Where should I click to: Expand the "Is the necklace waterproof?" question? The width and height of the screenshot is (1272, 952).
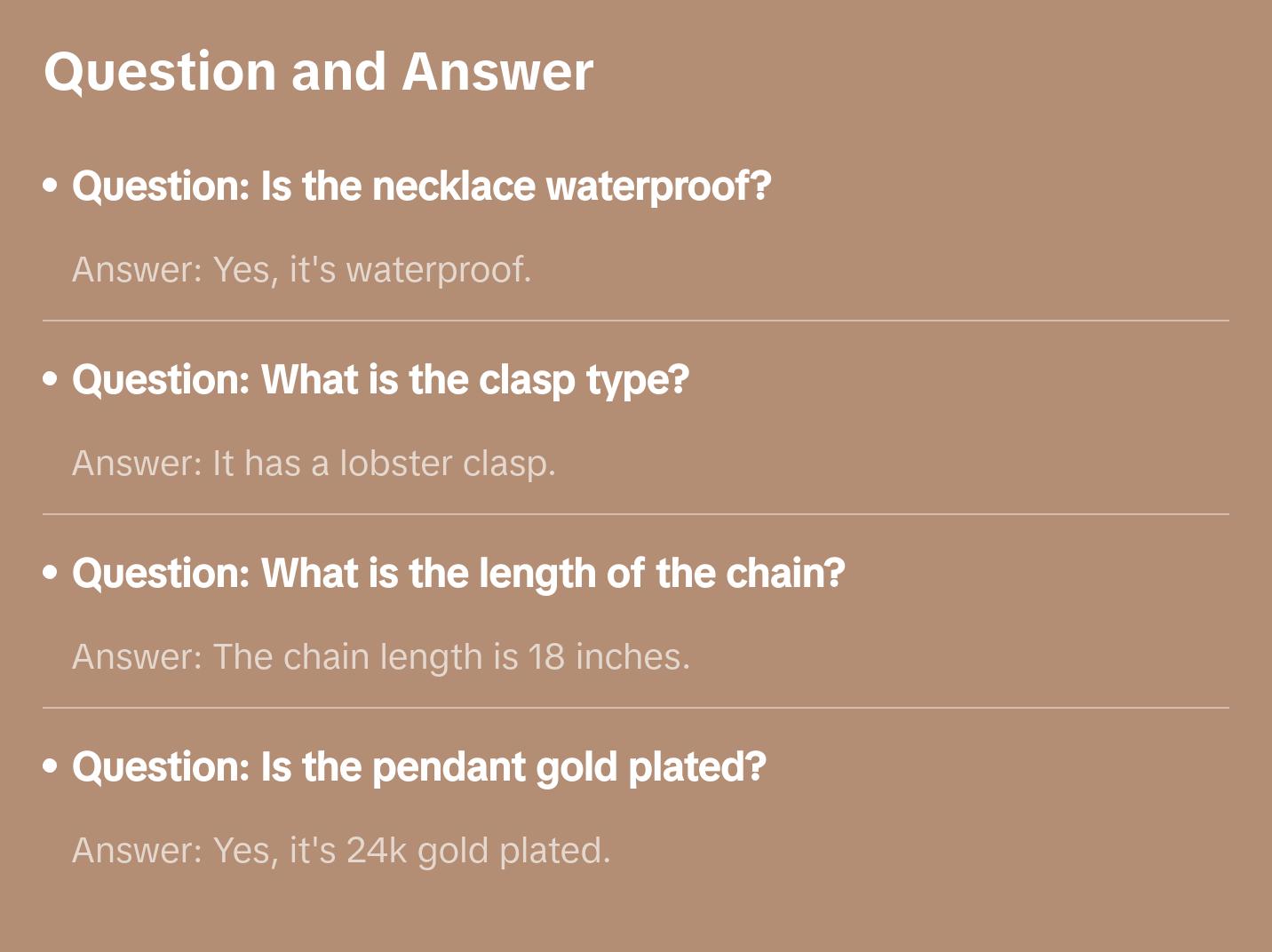pos(421,186)
